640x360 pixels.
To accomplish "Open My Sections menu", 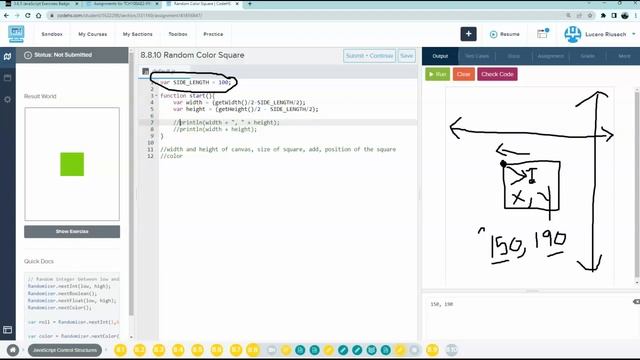I will pyautogui.click(x=138, y=34).
